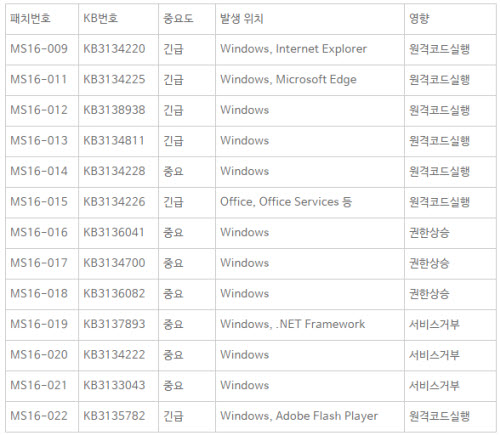This screenshot has width=500, height=435.
Task: Click the MS16-022 patch number cell
Action: [42, 417]
